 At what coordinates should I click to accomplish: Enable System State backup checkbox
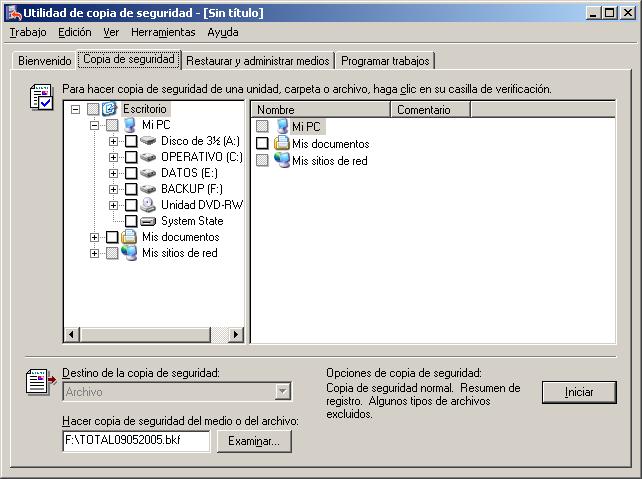click(x=130, y=221)
